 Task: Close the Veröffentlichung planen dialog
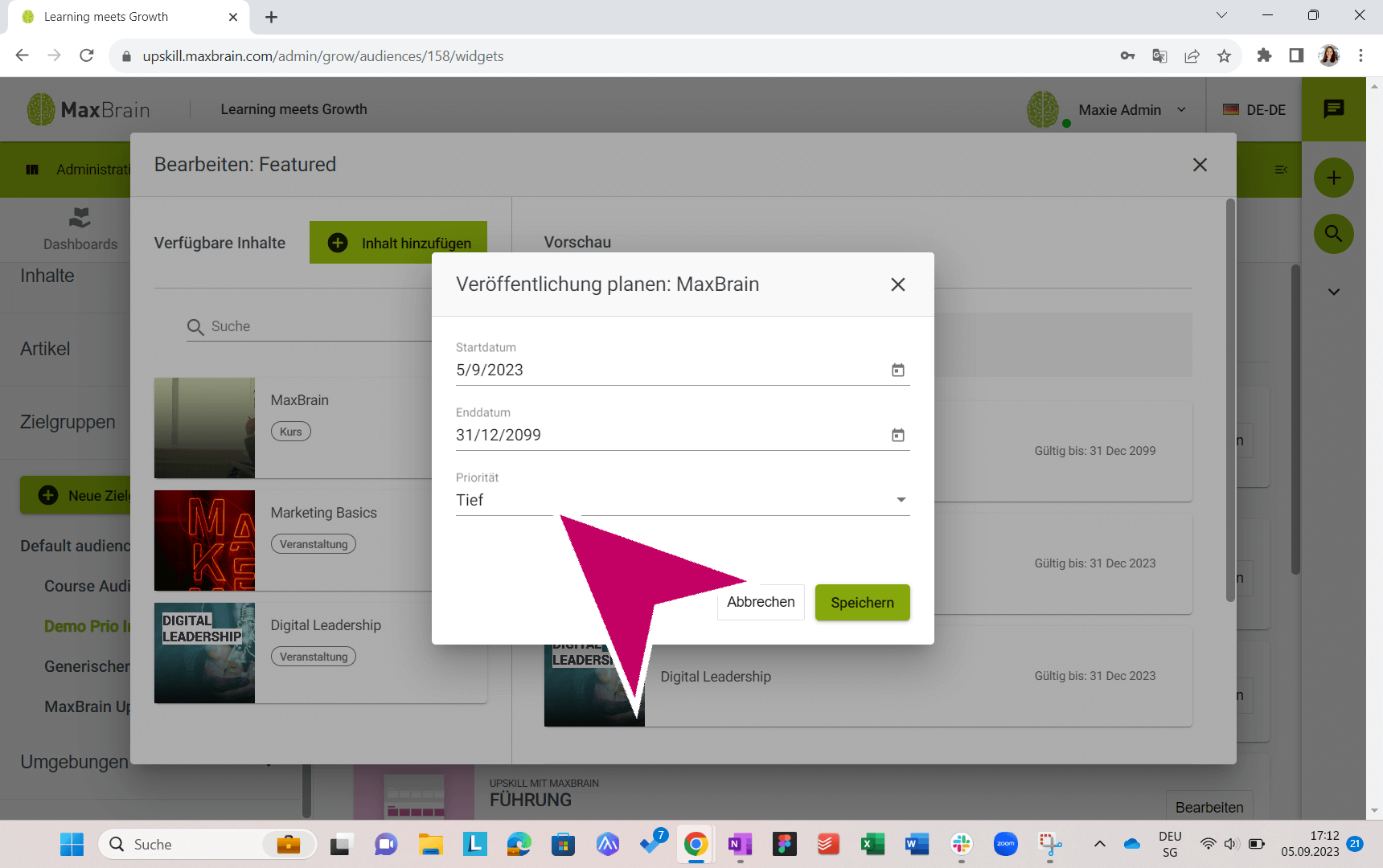click(898, 285)
